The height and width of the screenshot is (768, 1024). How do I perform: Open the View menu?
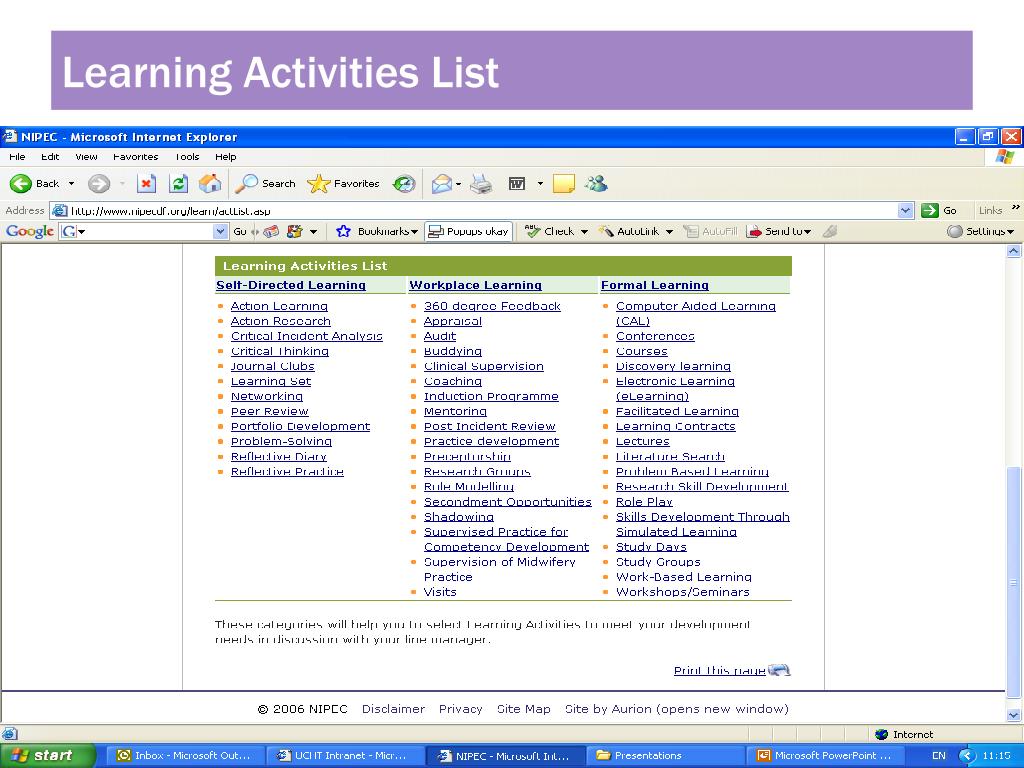[x=86, y=157]
